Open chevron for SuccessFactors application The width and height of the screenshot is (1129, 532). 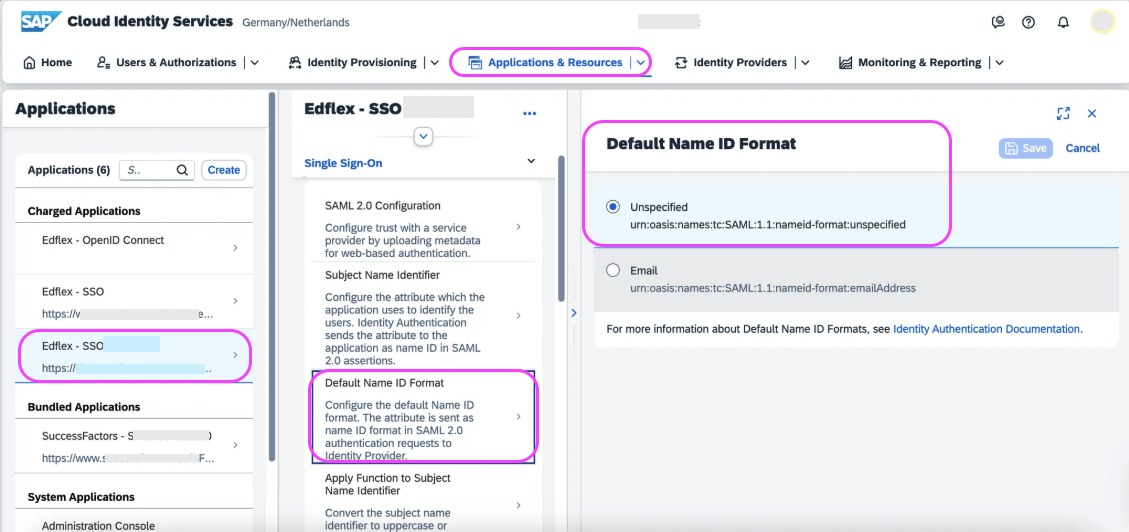(x=235, y=446)
